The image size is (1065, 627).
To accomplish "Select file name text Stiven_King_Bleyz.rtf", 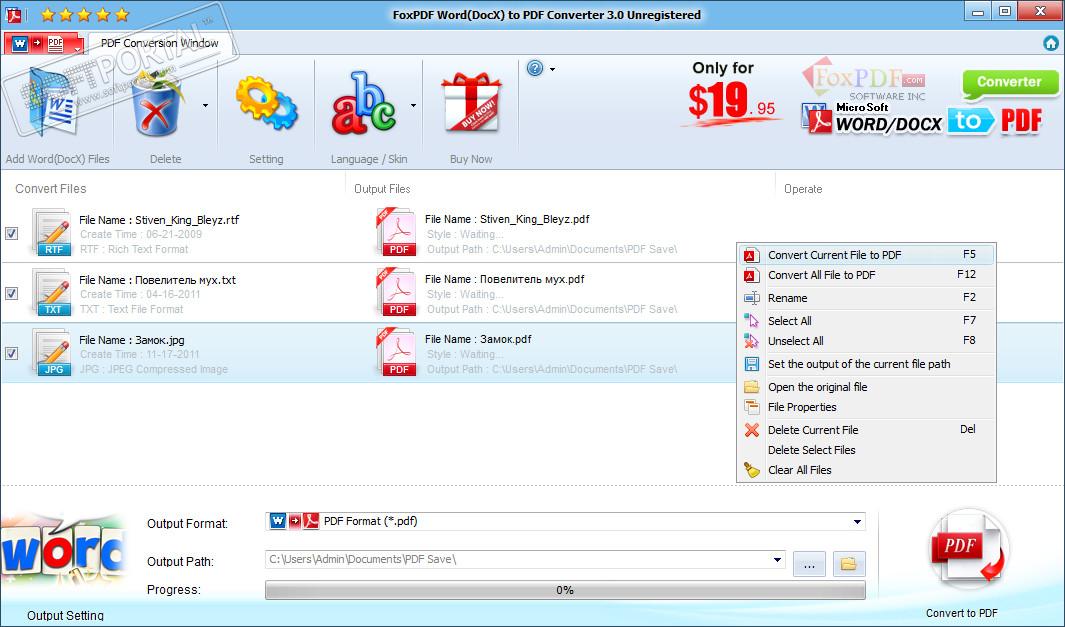I will coord(187,220).
